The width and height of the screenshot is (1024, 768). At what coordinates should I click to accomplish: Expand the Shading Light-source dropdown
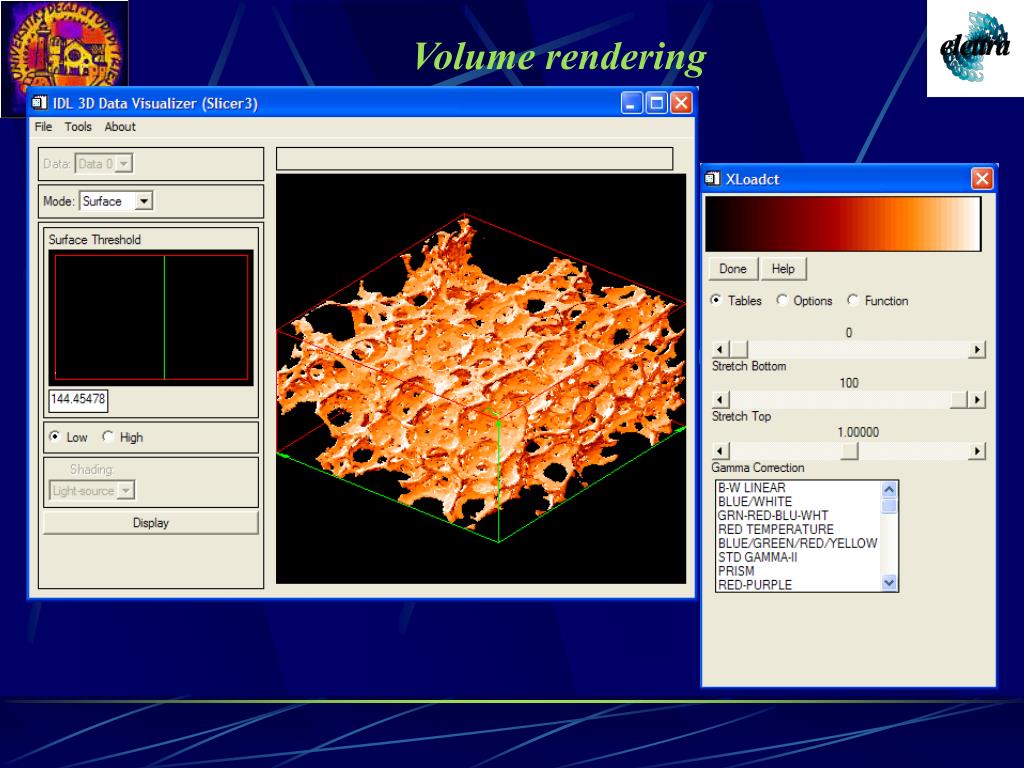tap(127, 490)
